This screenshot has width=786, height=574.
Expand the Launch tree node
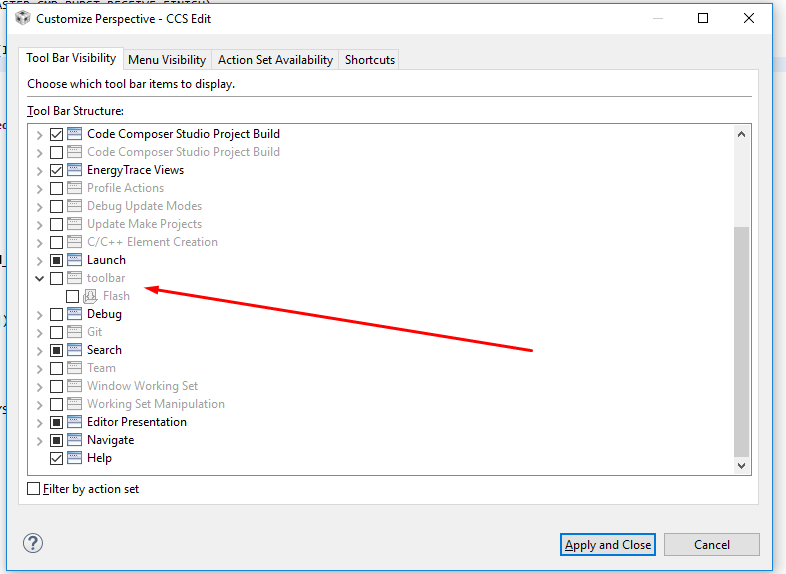point(40,260)
